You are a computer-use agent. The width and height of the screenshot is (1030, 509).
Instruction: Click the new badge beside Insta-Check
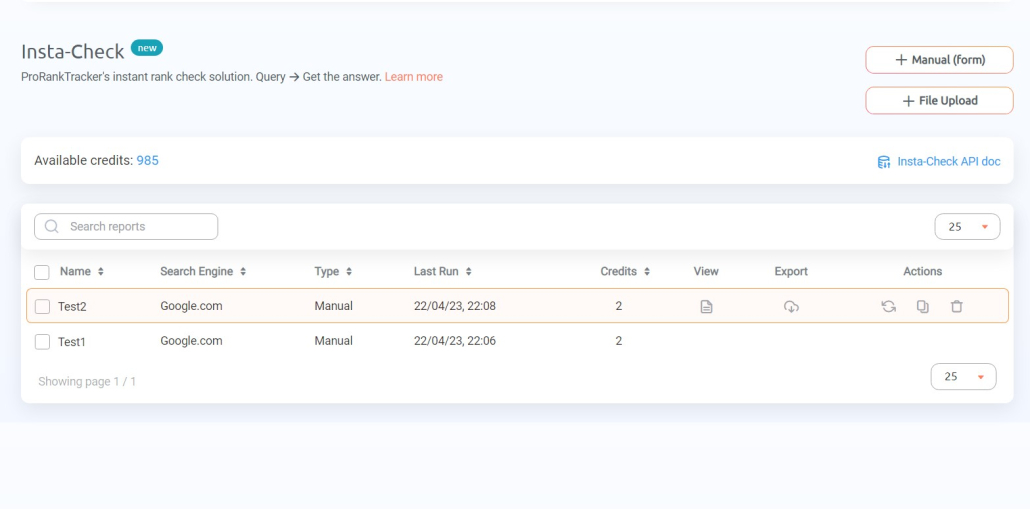pyautogui.click(x=147, y=48)
